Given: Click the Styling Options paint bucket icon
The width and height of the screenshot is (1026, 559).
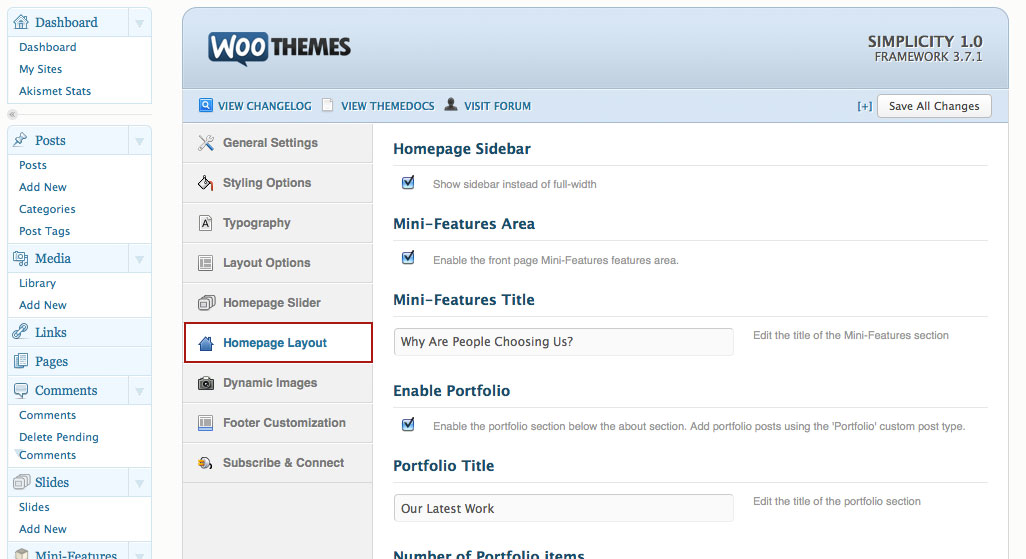Looking at the screenshot, I should (x=206, y=183).
